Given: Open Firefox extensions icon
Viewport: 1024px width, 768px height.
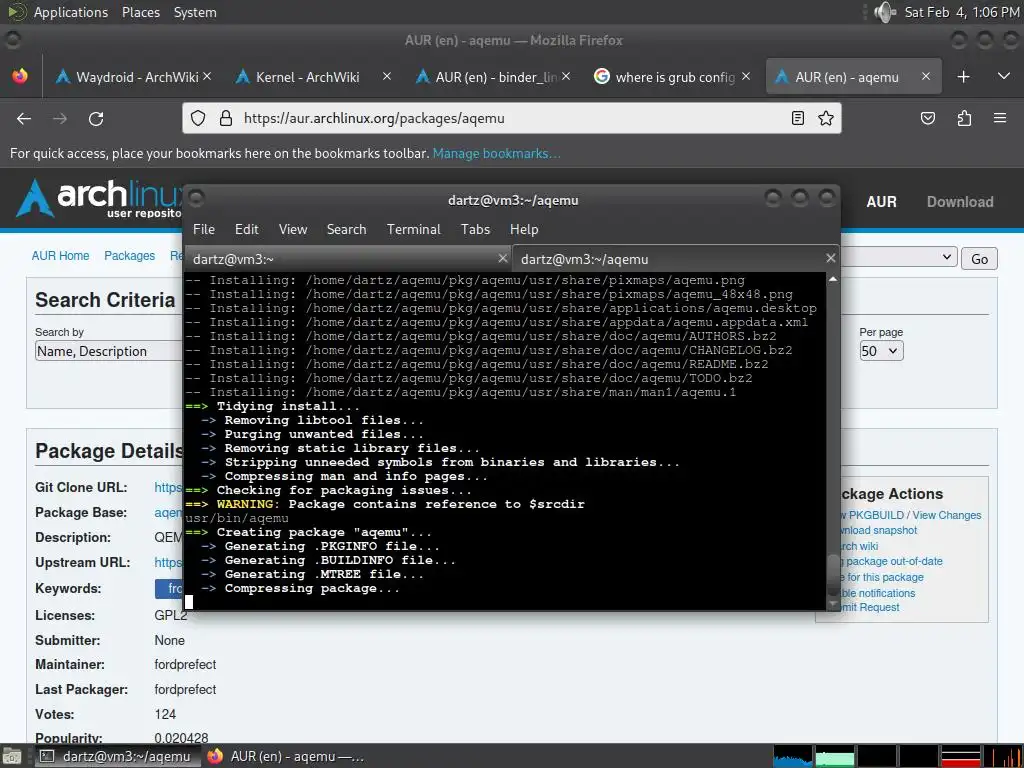Looking at the screenshot, I should (x=964, y=118).
